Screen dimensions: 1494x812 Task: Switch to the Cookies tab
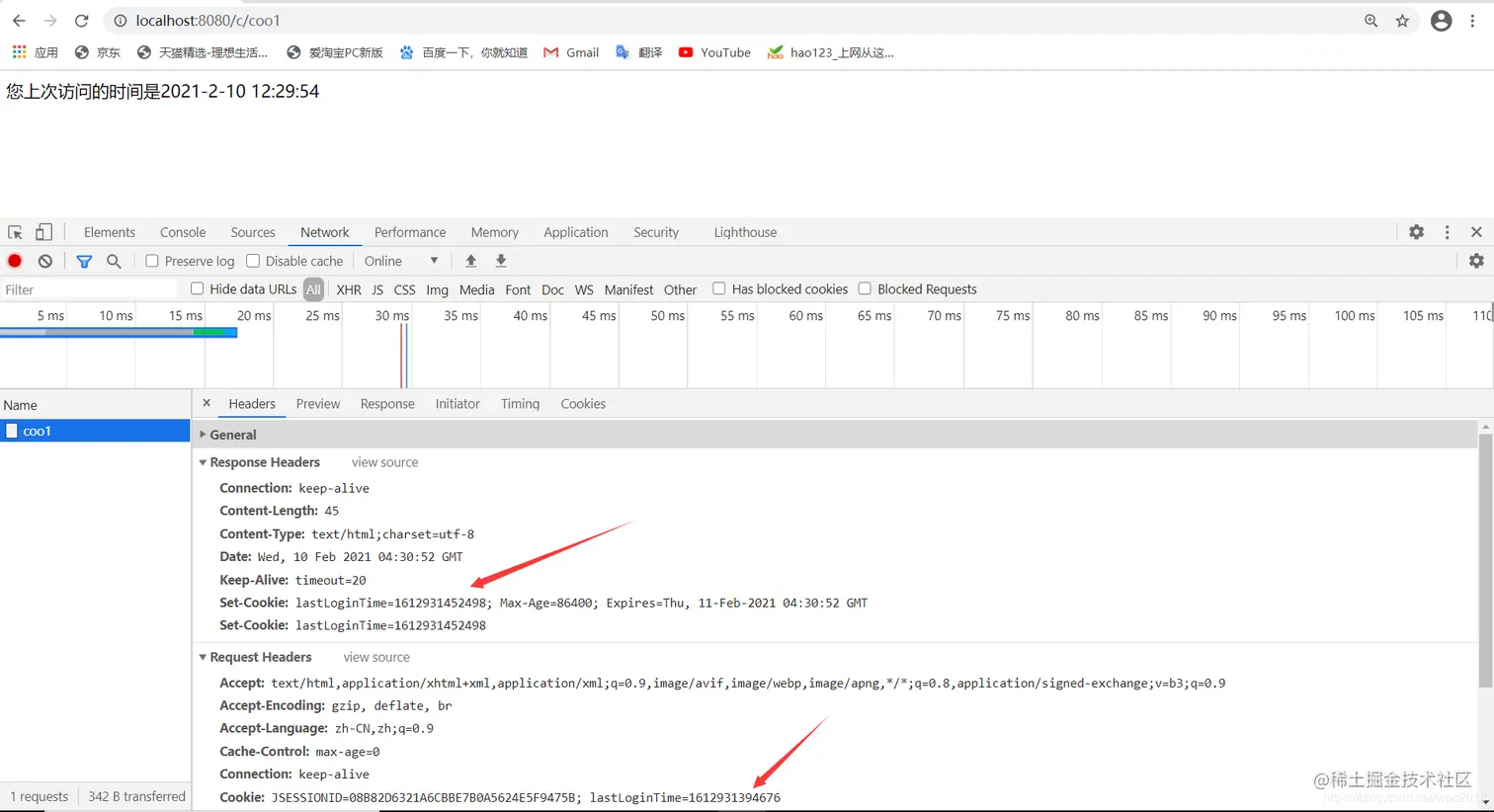[x=583, y=403]
